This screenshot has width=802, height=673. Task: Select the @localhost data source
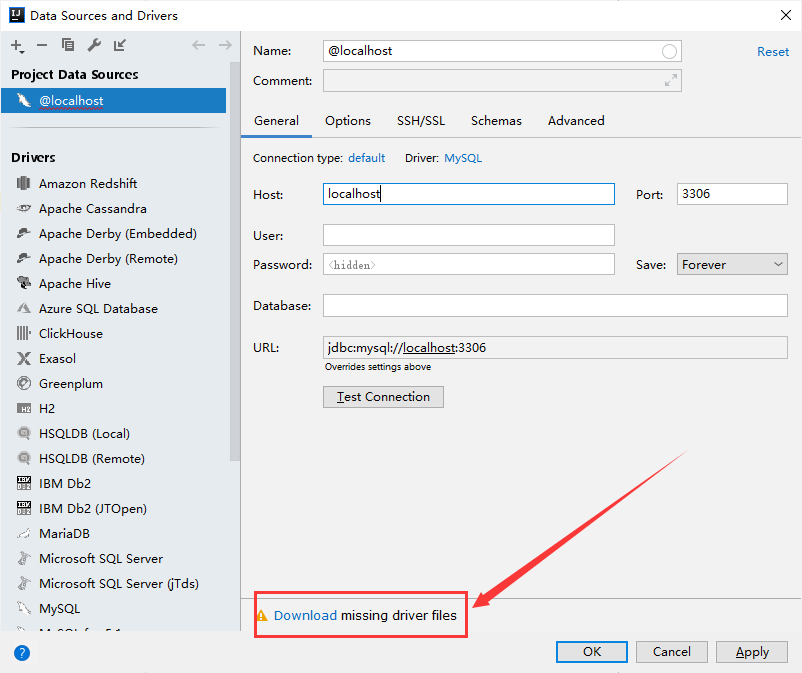(x=114, y=101)
